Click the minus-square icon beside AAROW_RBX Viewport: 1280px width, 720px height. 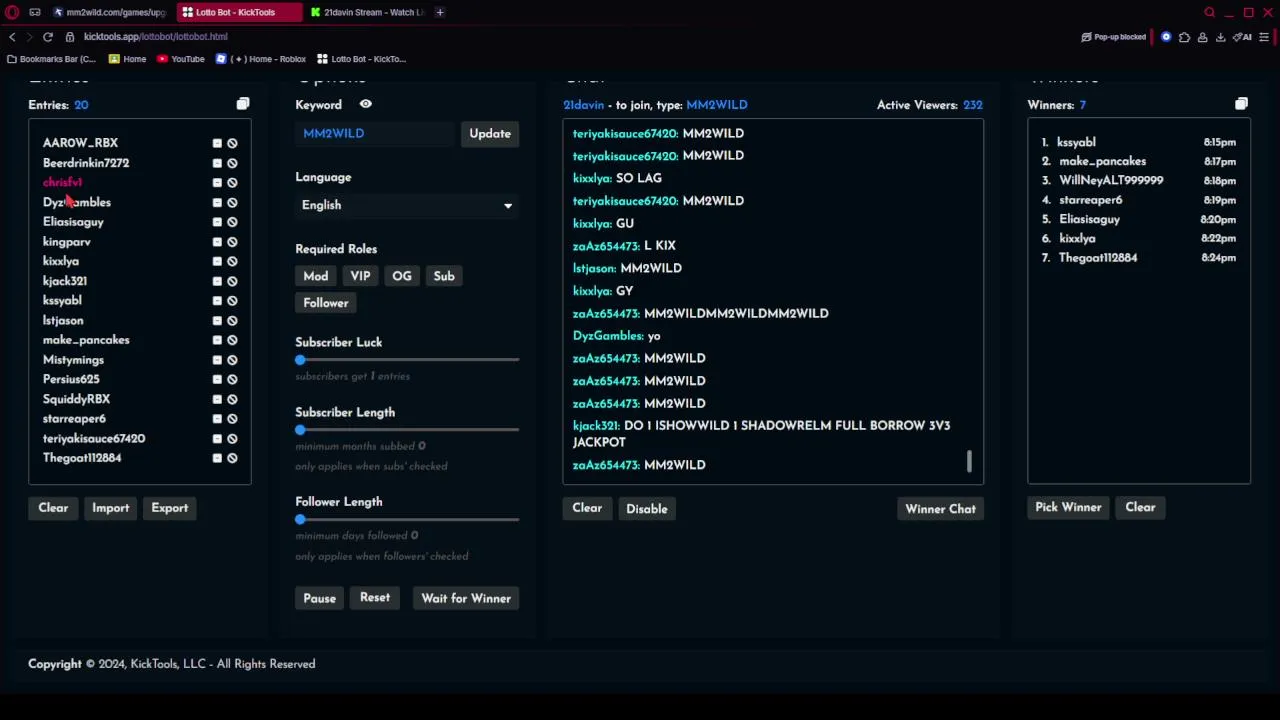(x=217, y=143)
